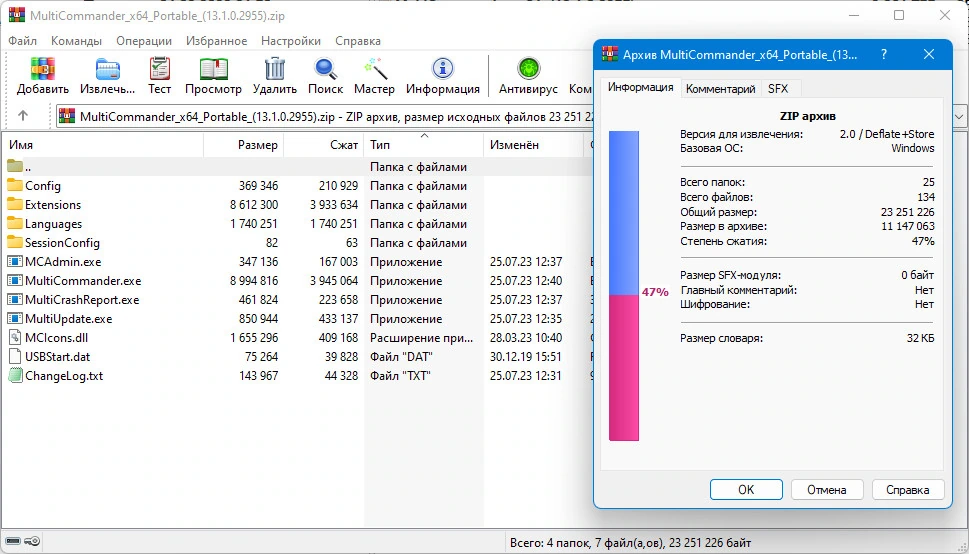969x554 pixels.
Task: Click the 'Расширение при...' type cell
Action: (421, 338)
